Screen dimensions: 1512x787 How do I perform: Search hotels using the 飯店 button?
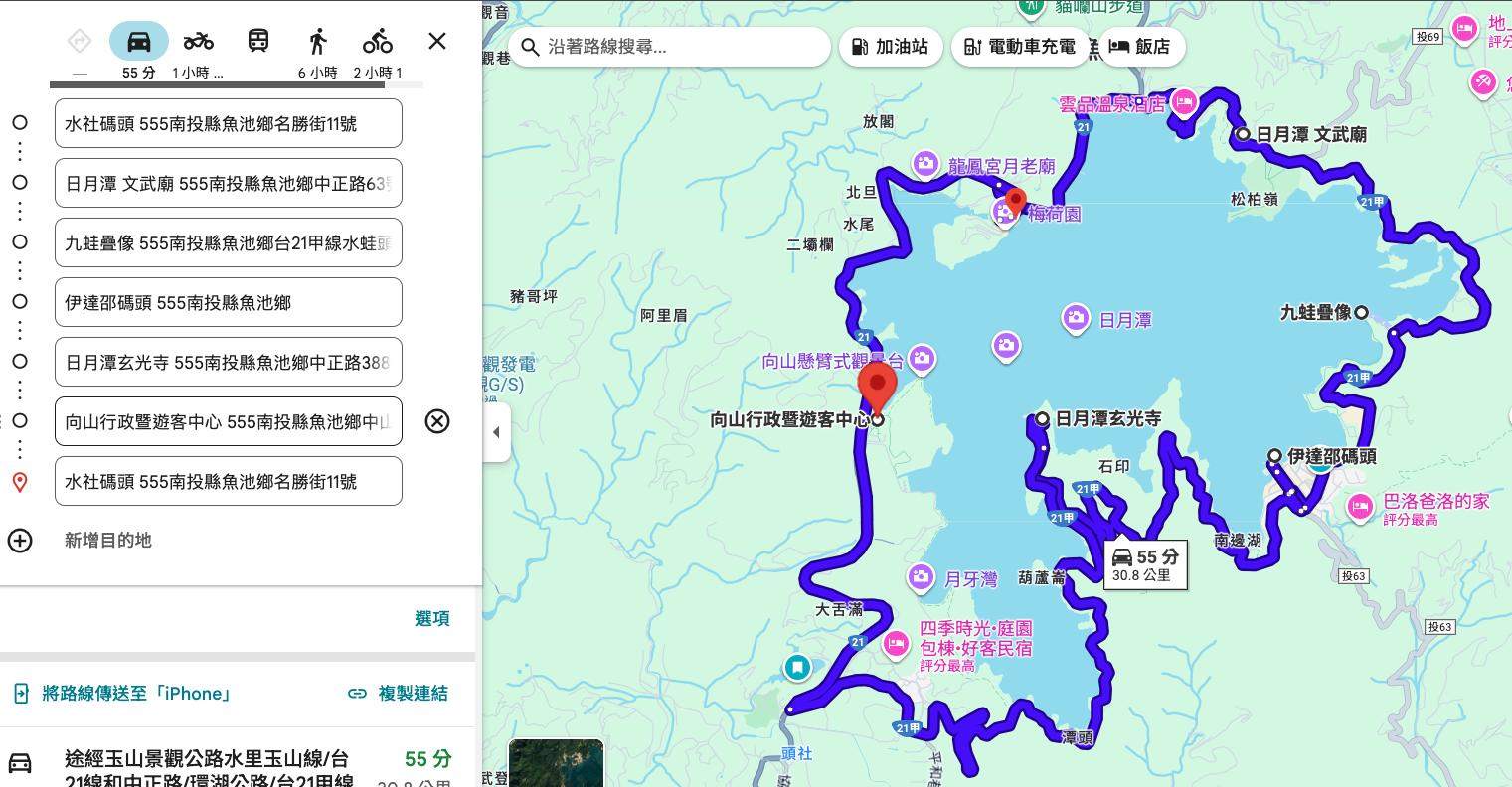click(x=1140, y=46)
